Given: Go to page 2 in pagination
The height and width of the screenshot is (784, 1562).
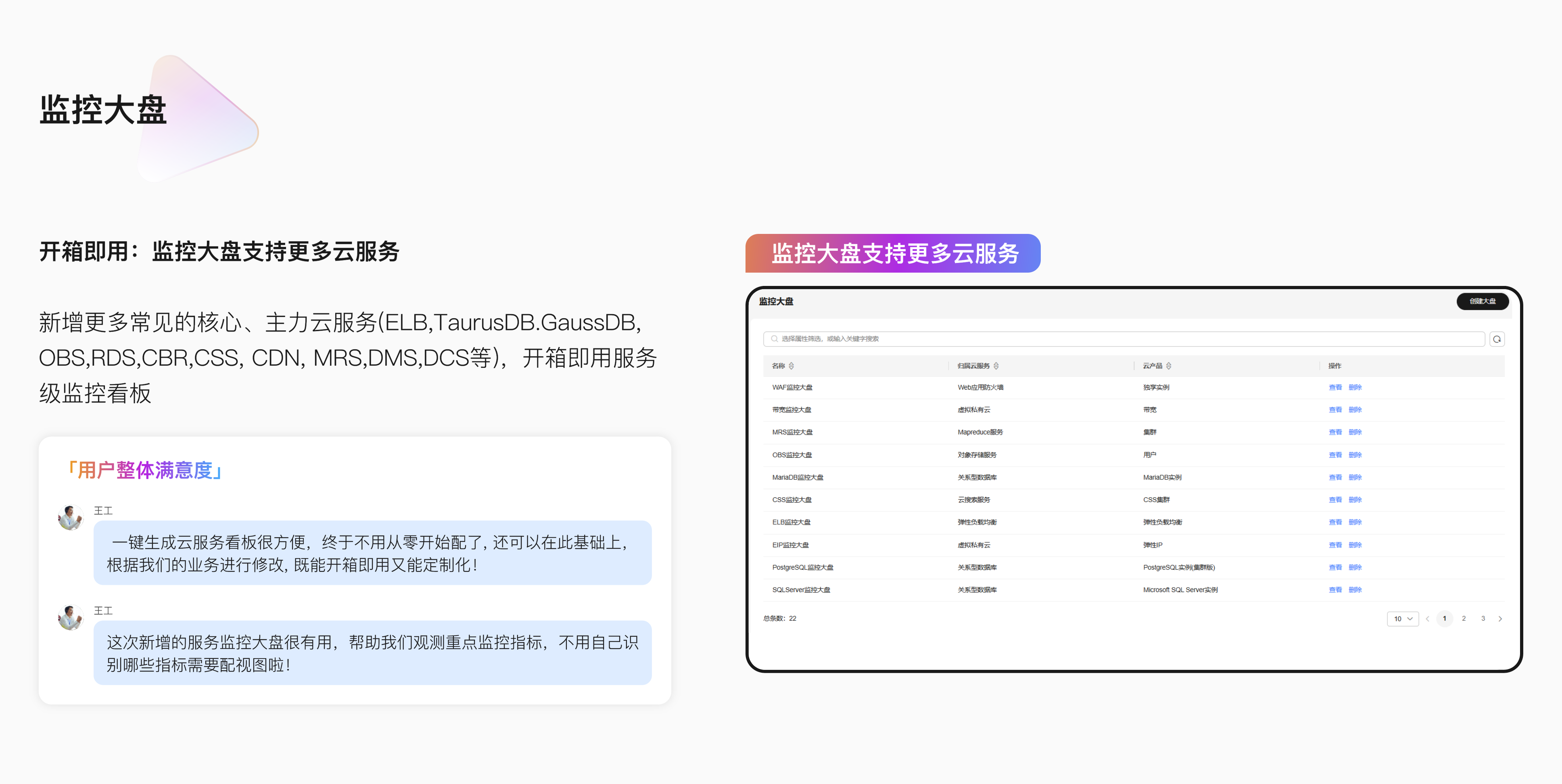Looking at the screenshot, I should pyautogui.click(x=1464, y=619).
